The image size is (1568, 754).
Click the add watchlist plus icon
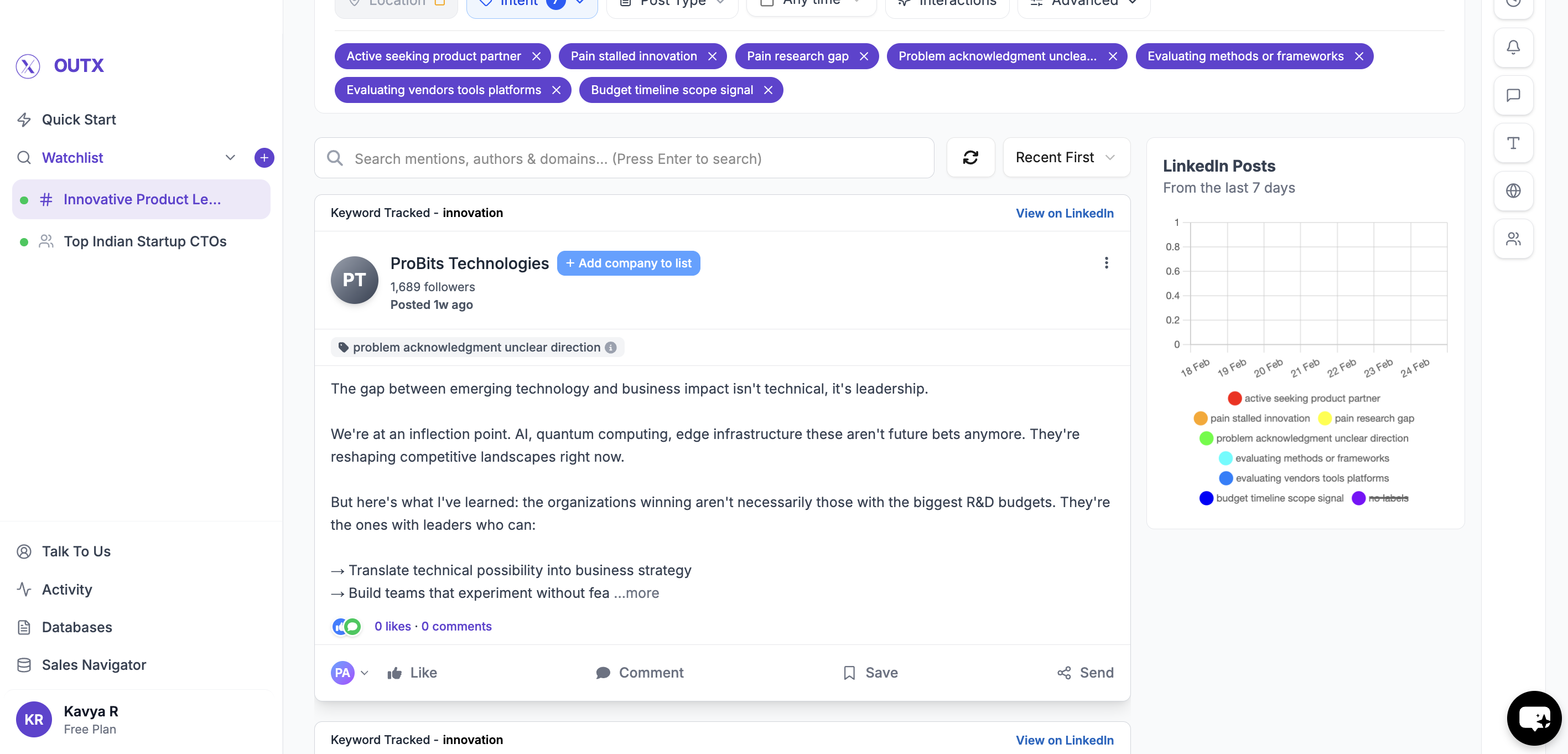(x=263, y=158)
